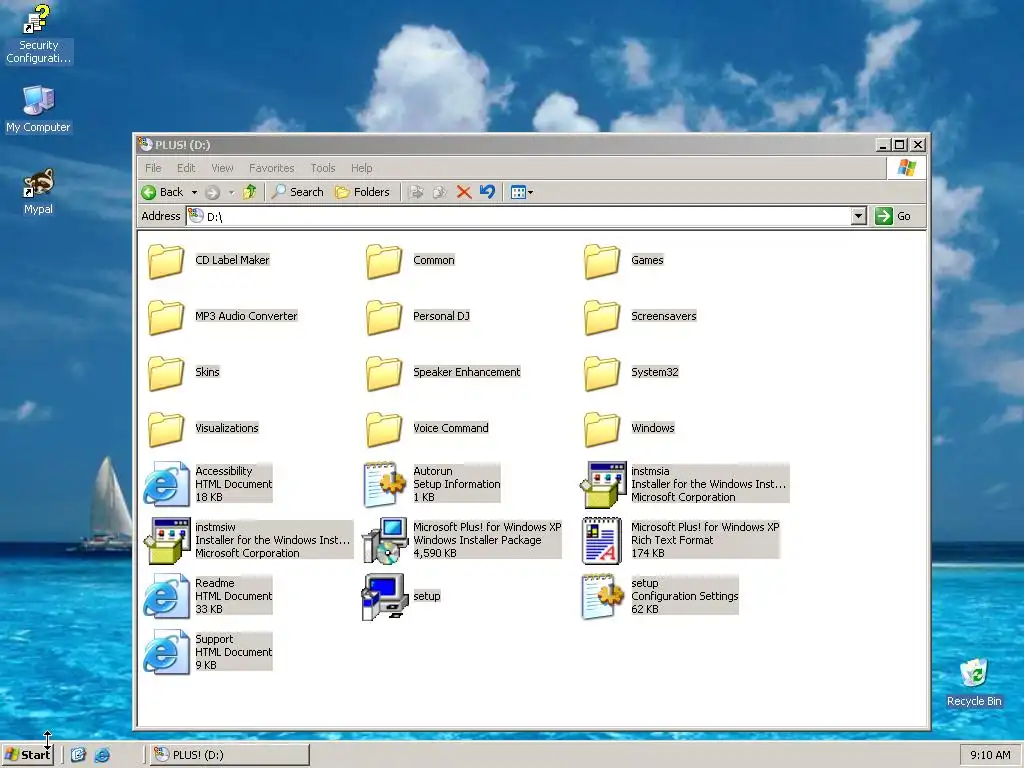Toggle the Folders pane button
Image resolution: width=1024 pixels, height=768 pixels.
coord(362,192)
